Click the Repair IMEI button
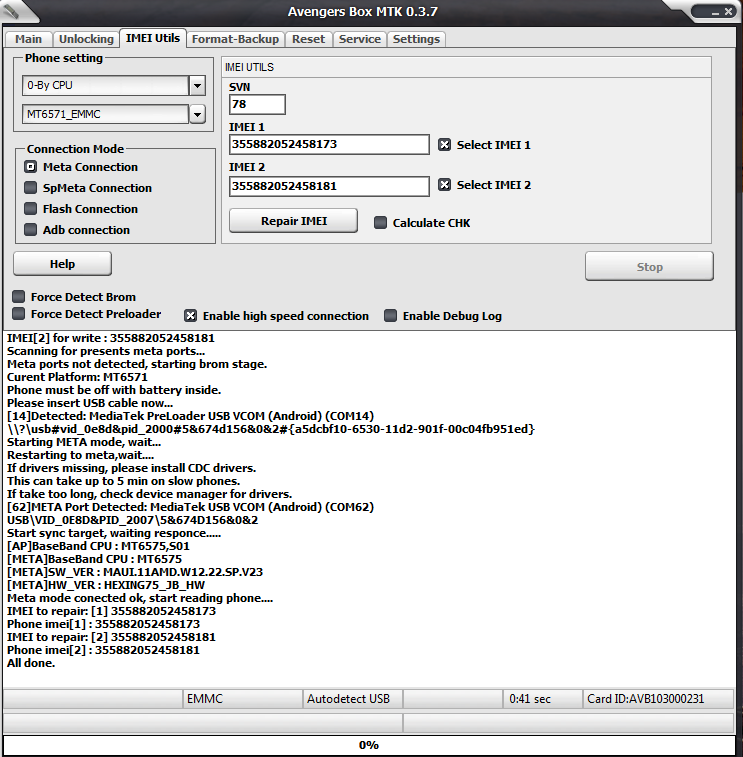743x757 pixels. (294, 221)
